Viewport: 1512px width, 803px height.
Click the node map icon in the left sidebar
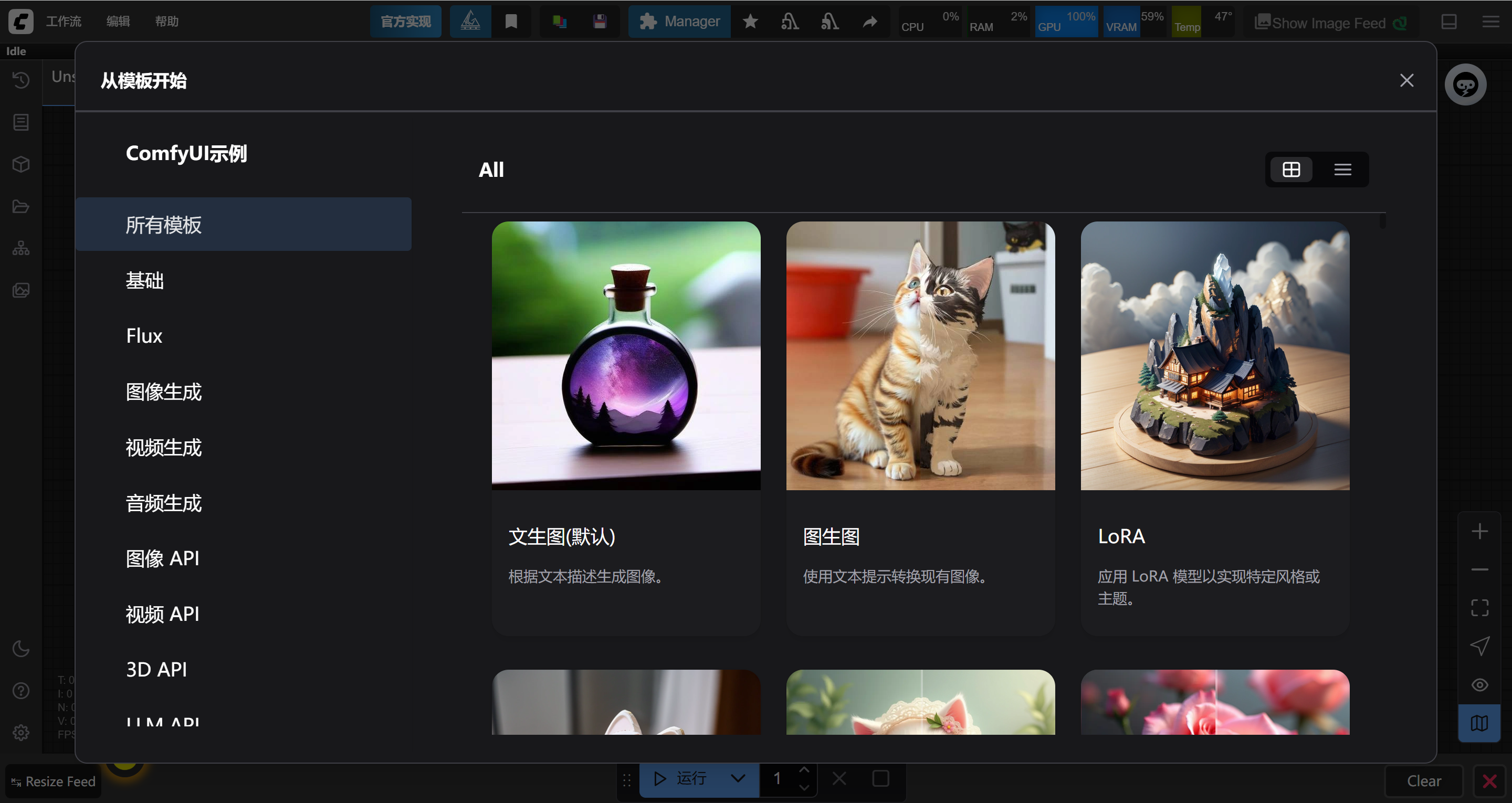(20, 248)
